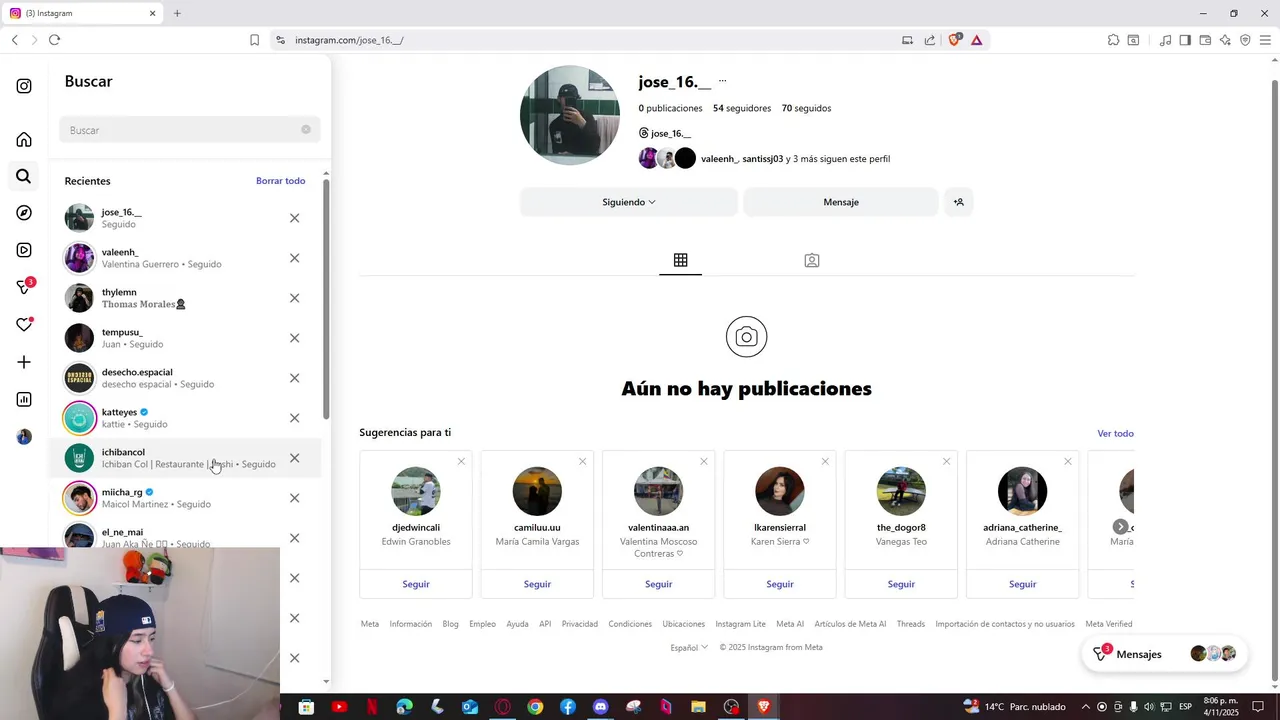Image resolution: width=1280 pixels, height=720 pixels.
Task: Click the create plus icon in sidebar
Action: click(x=24, y=362)
